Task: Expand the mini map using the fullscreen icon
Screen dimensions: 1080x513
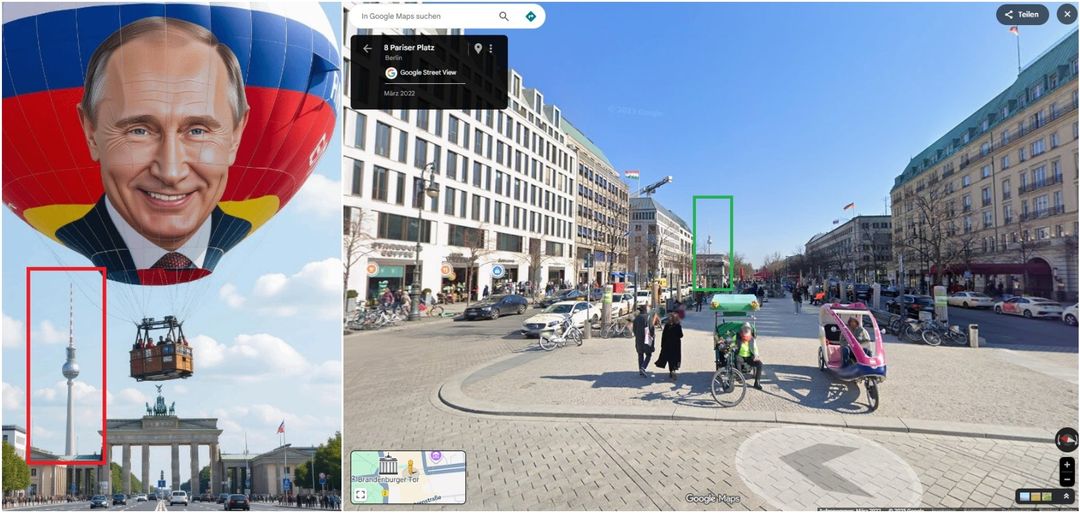Action: tap(360, 494)
